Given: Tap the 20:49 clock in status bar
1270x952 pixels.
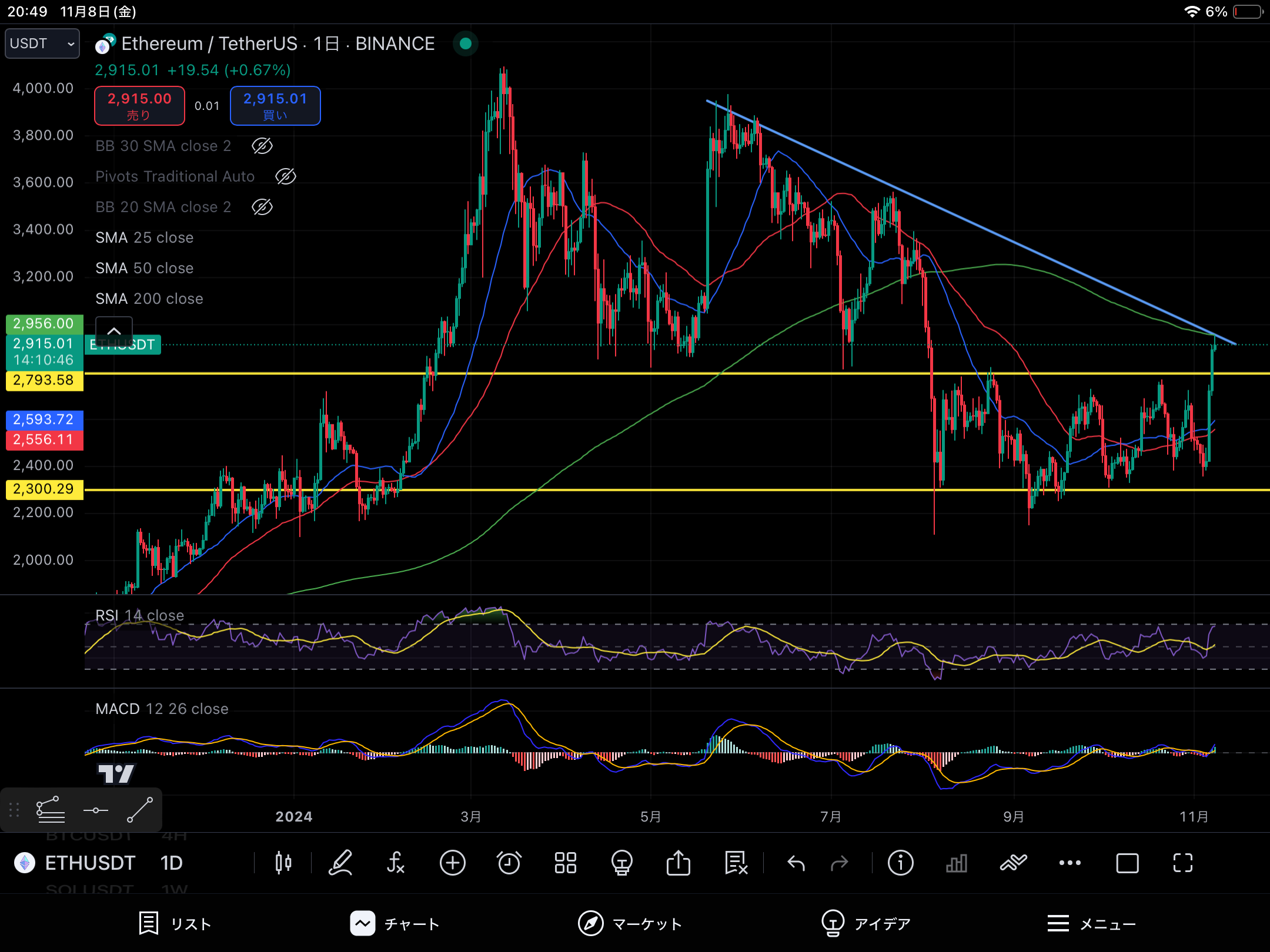Looking at the screenshot, I should [x=28, y=12].
